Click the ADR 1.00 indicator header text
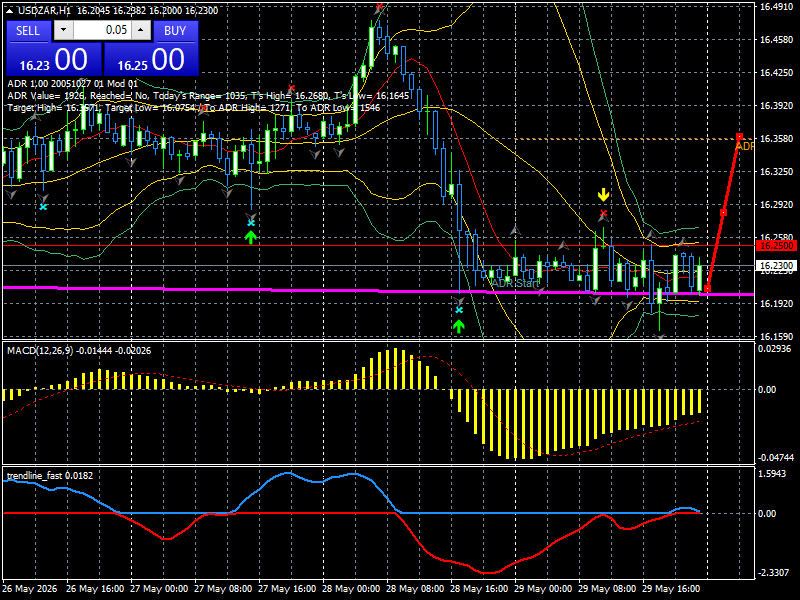 [x=72, y=84]
